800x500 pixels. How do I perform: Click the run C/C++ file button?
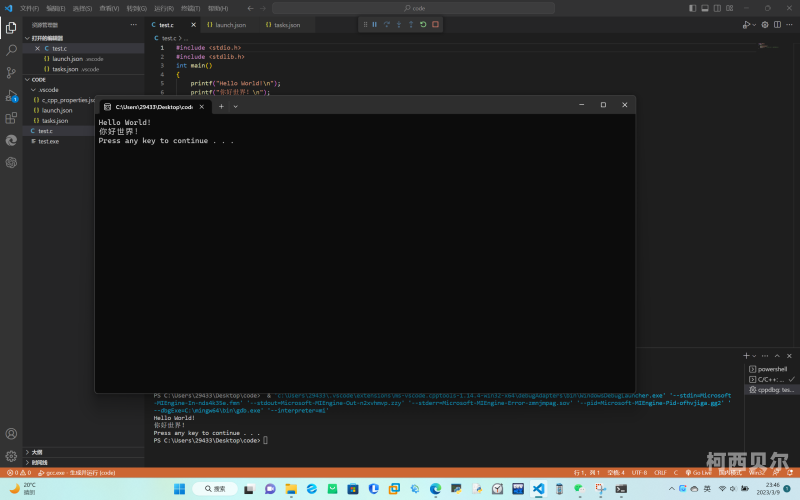(746, 24)
